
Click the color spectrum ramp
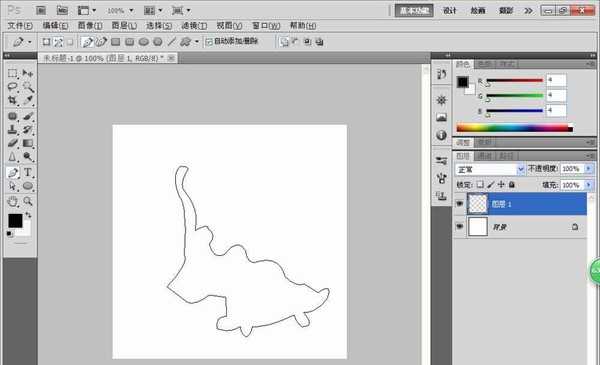pyautogui.click(x=515, y=128)
